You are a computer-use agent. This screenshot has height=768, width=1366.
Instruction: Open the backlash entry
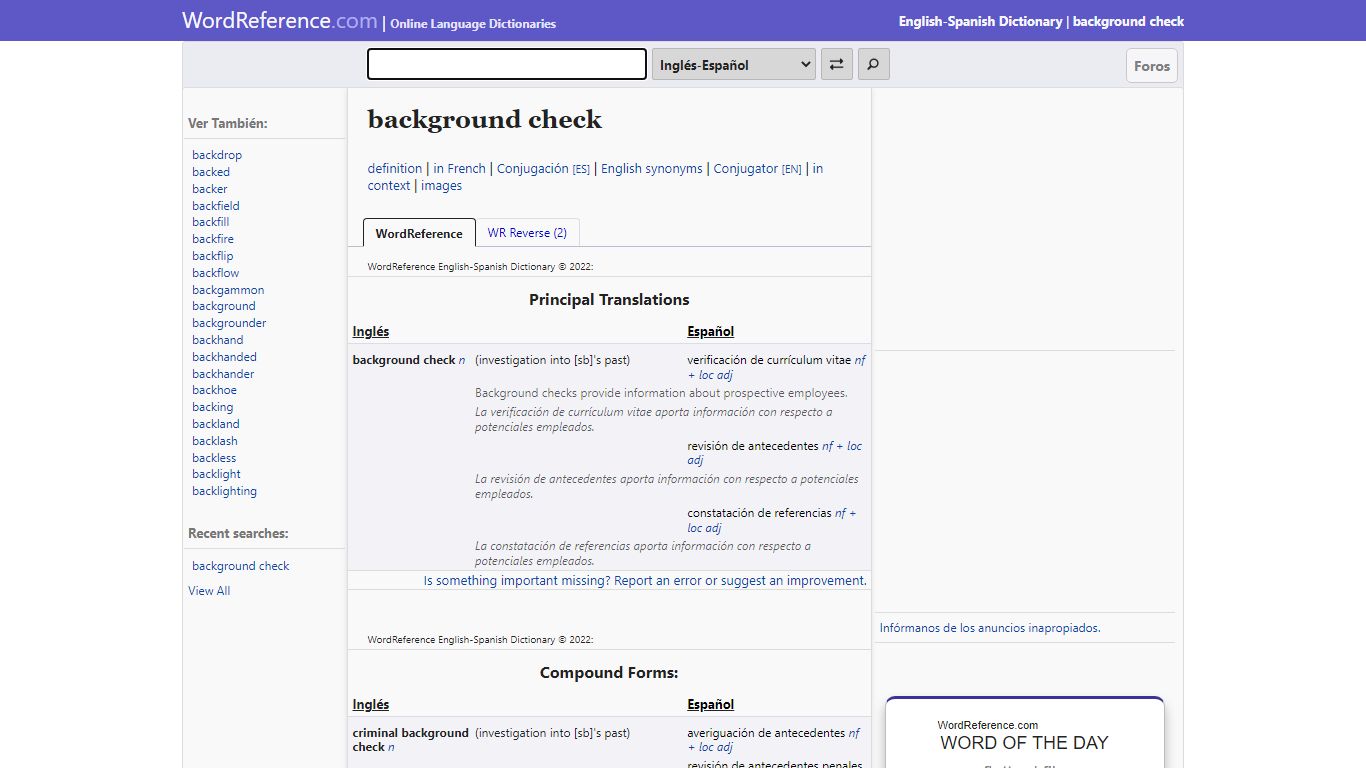(x=215, y=441)
